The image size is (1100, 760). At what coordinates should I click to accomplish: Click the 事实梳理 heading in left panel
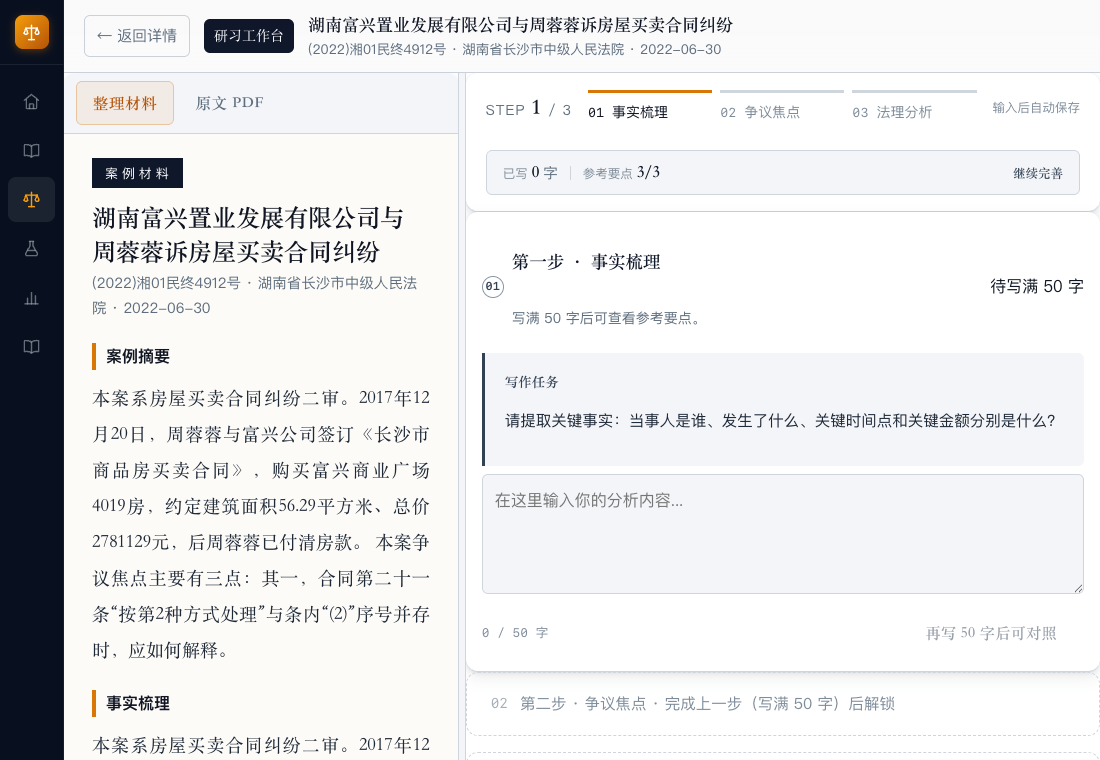coord(138,703)
